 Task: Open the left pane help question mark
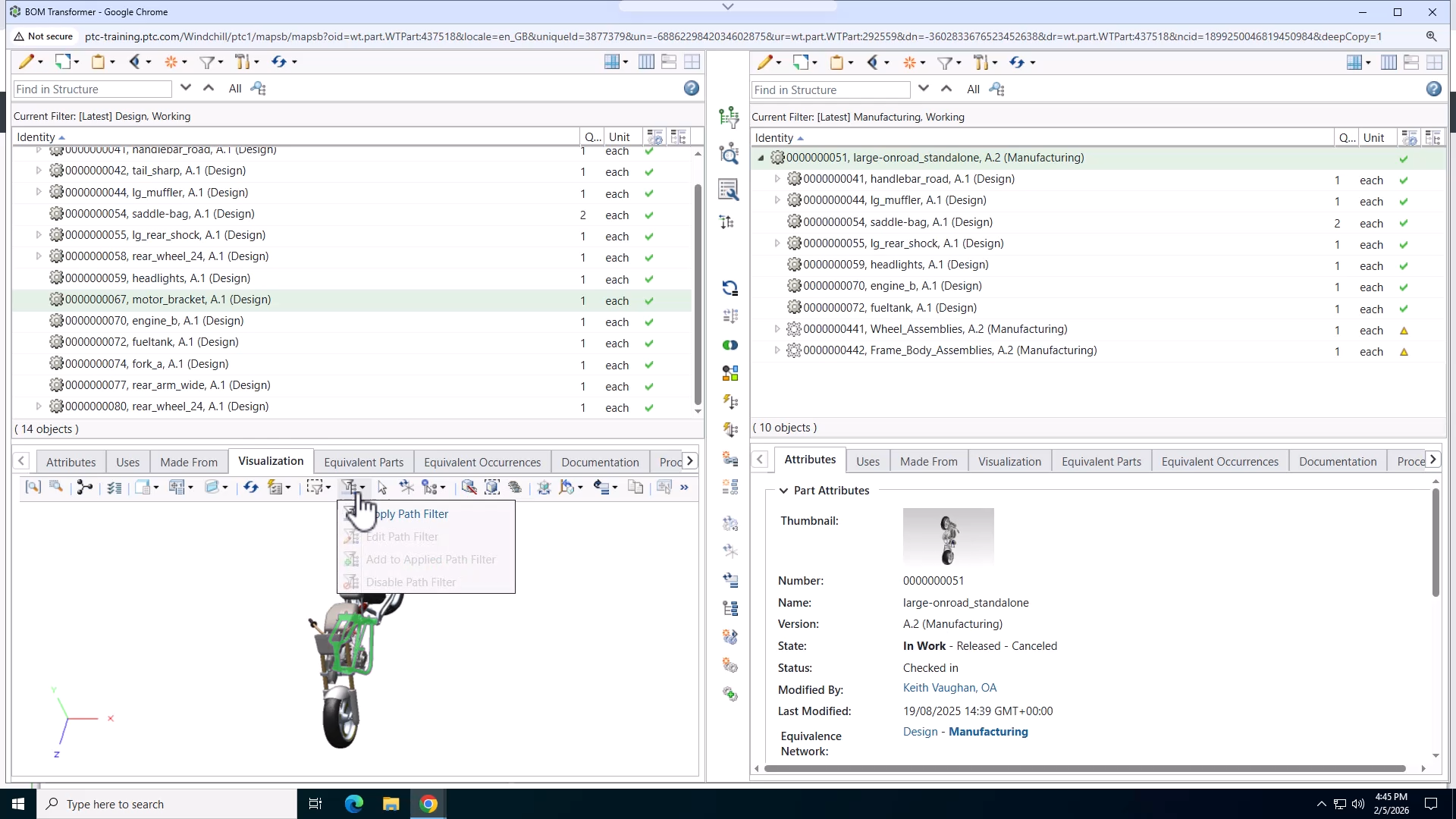pos(691,89)
